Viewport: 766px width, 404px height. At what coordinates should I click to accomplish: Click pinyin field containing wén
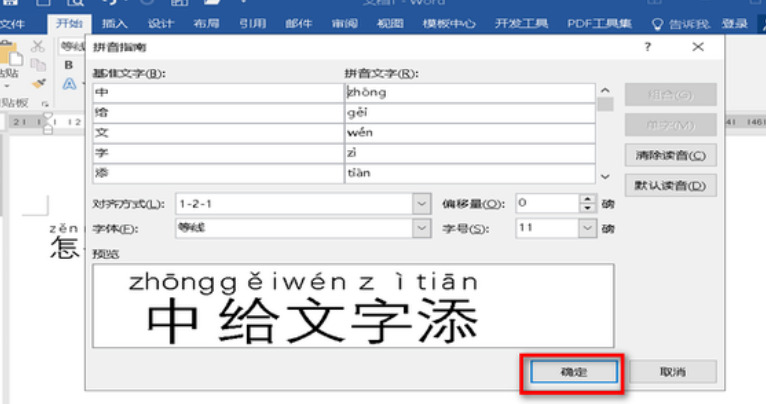point(470,133)
